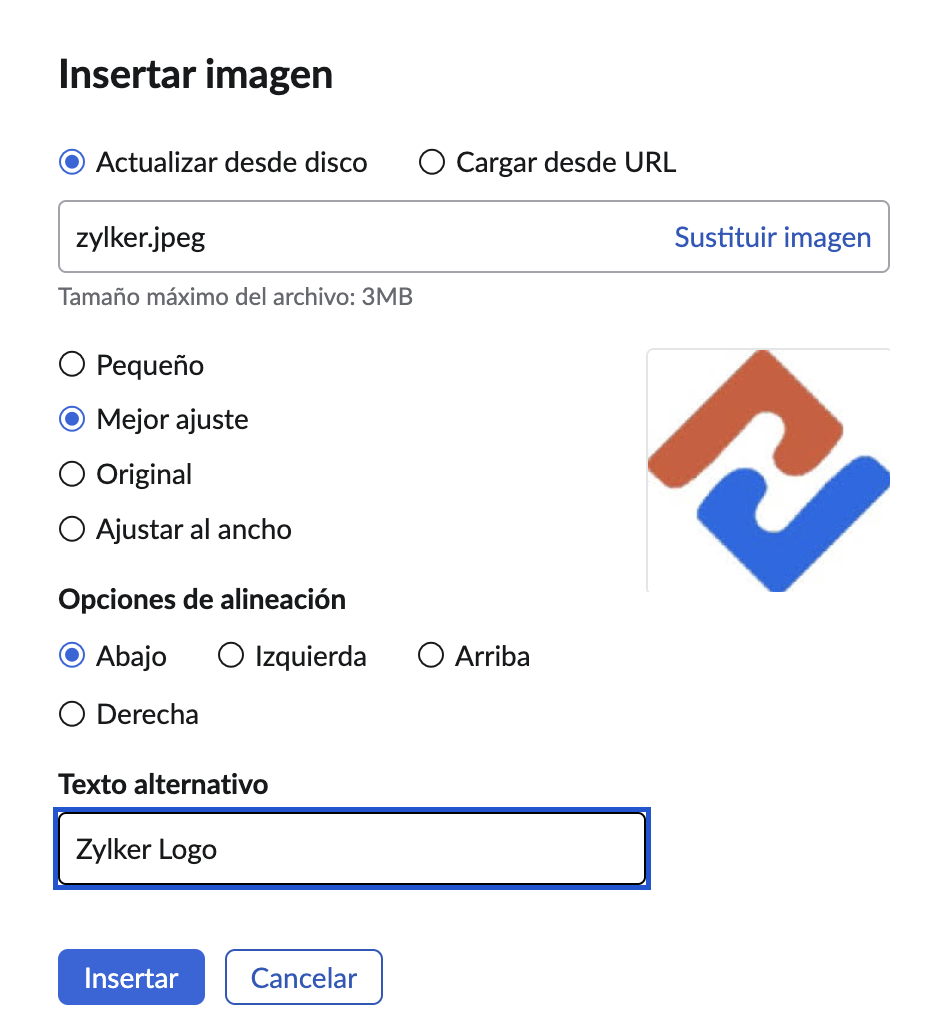Set alignment to 'Abajo'

72,656
